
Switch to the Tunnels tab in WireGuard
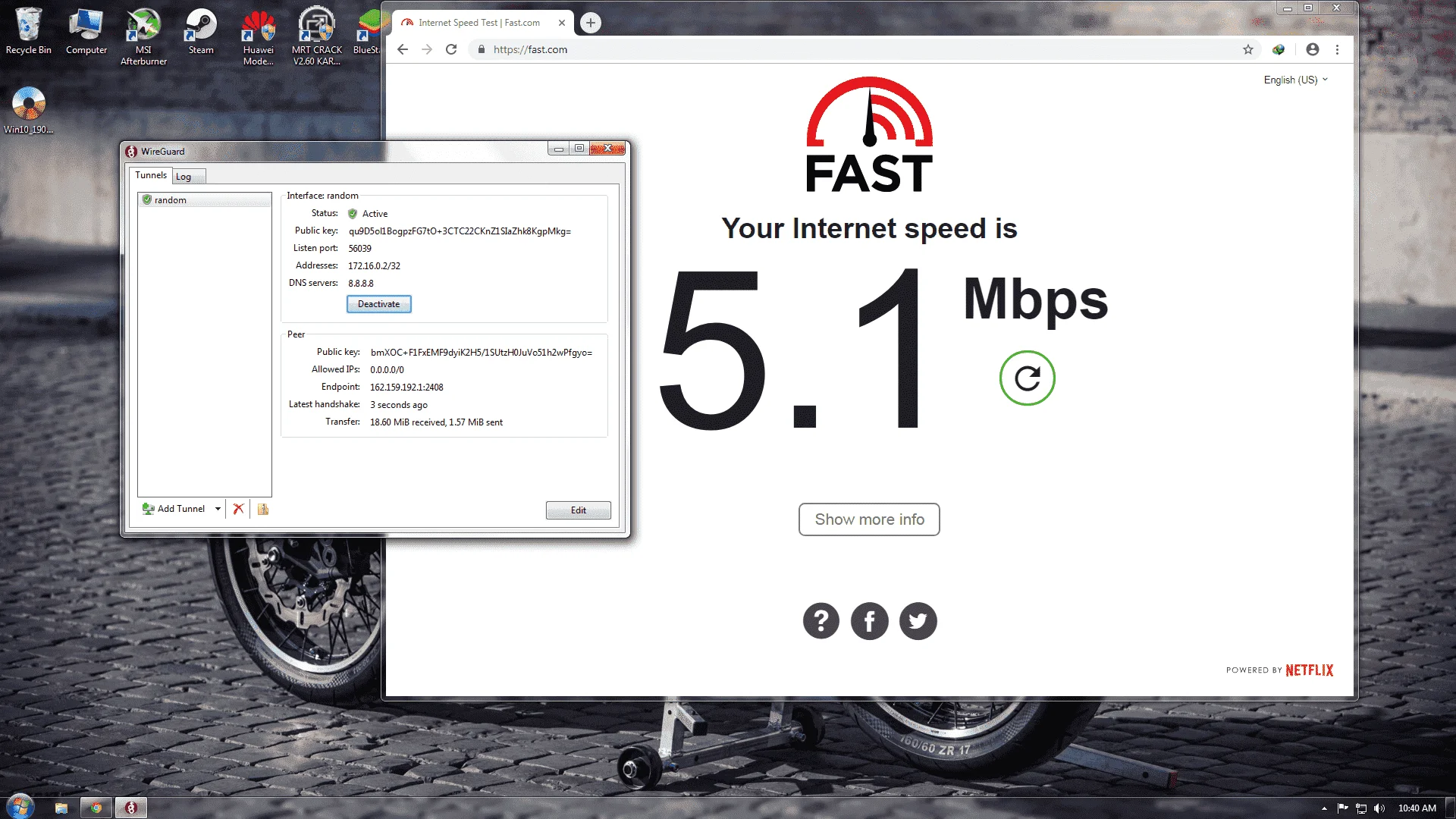pyautogui.click(x=151, y=175)
